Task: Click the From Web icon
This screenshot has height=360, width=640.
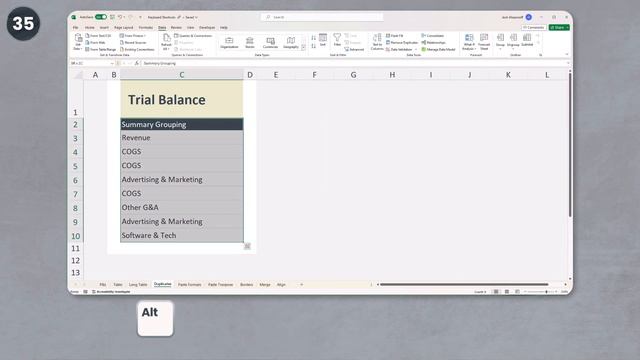Action: tap(87, 42)
